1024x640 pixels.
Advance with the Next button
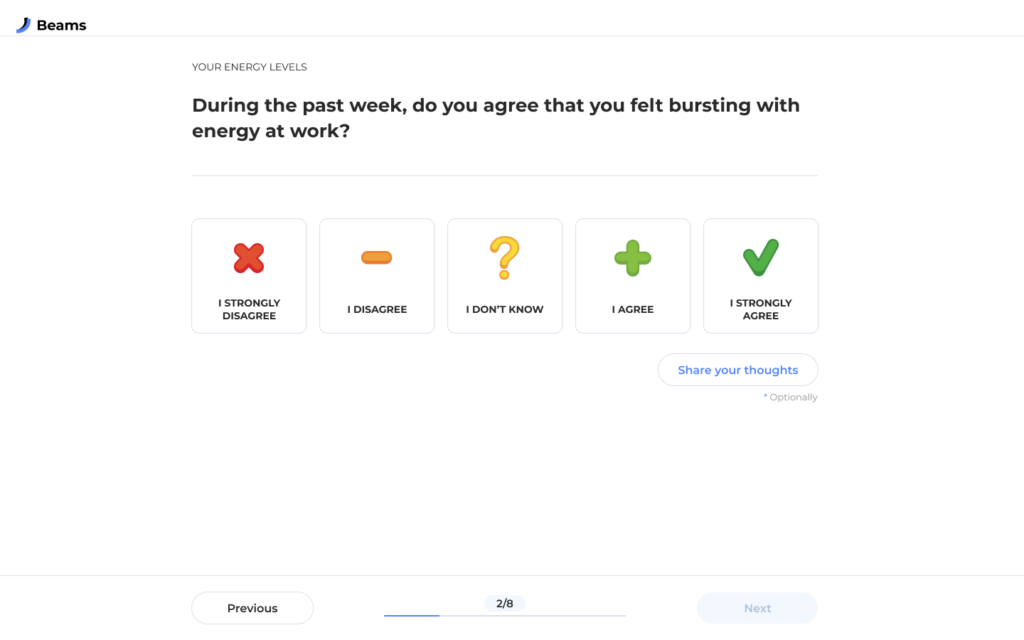pos(757,608)
